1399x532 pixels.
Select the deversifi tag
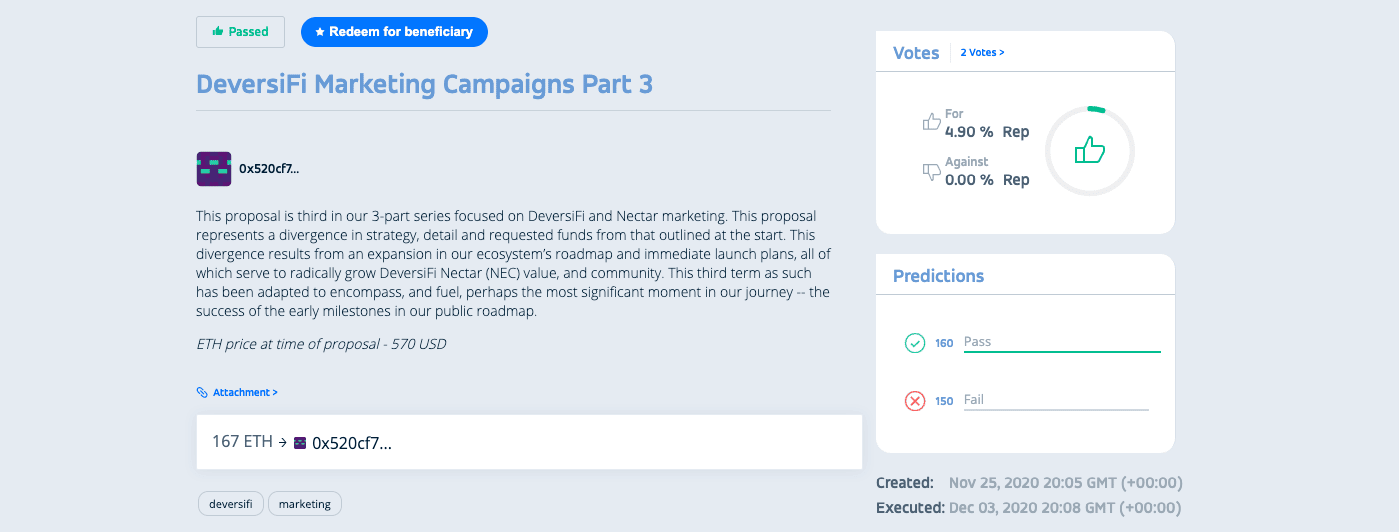coord(231,504)
